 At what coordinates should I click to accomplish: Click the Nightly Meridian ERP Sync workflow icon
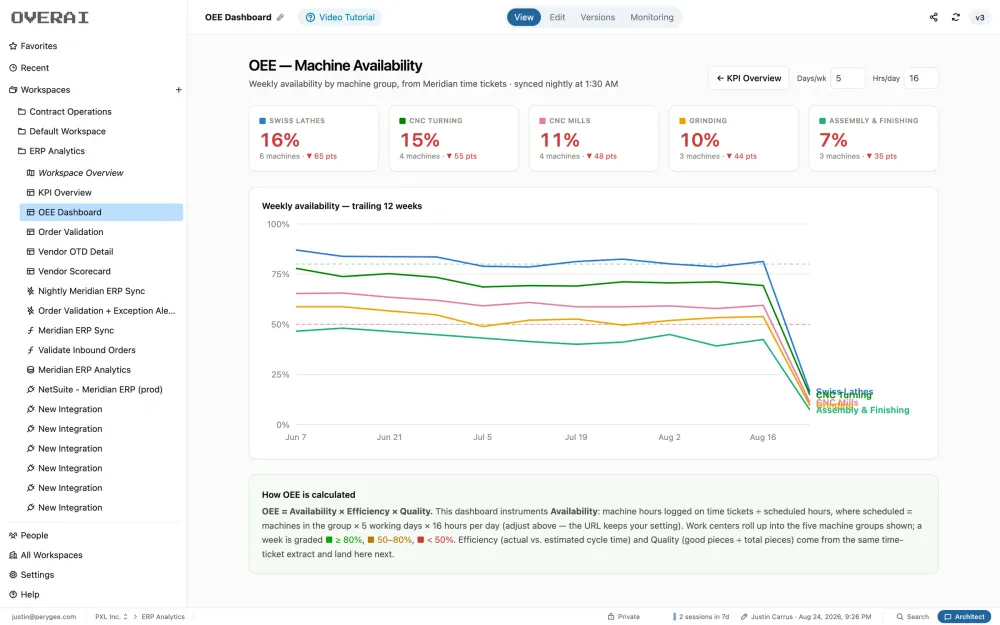[x=30, y=291]
